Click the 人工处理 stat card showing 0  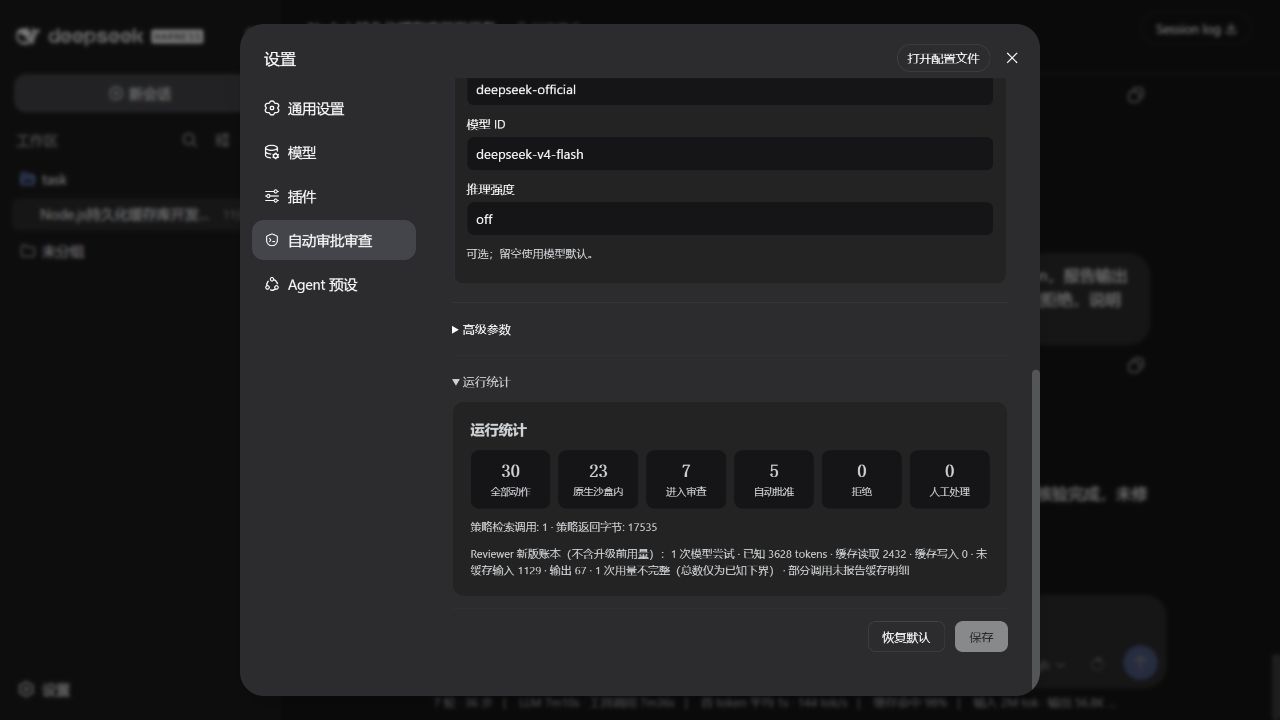click(950, 479)
